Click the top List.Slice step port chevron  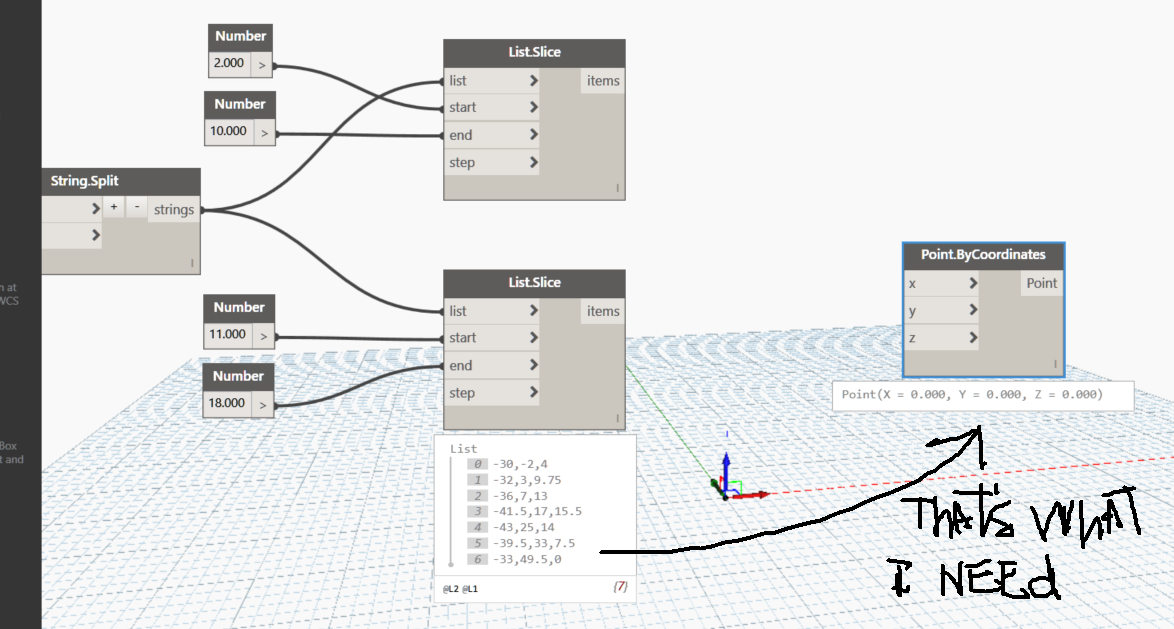pyautogui.click(x=533, y=162)
